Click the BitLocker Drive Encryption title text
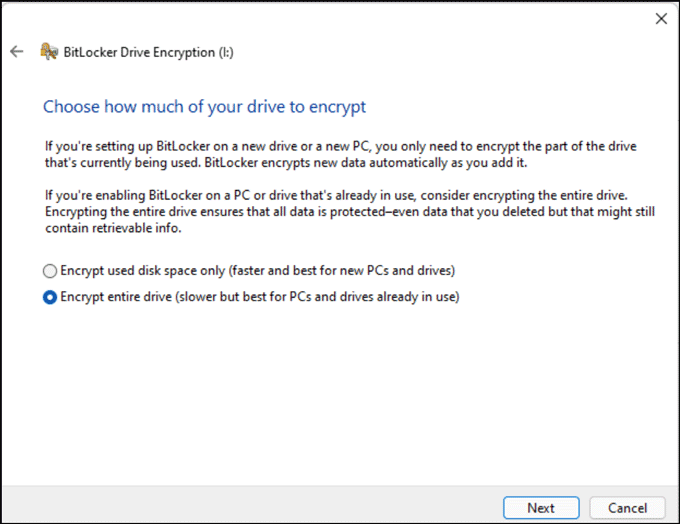 coord(130,51)
